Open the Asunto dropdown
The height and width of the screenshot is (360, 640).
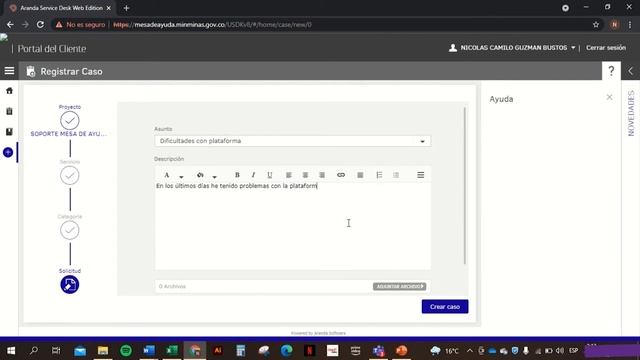tap(293, 141)
